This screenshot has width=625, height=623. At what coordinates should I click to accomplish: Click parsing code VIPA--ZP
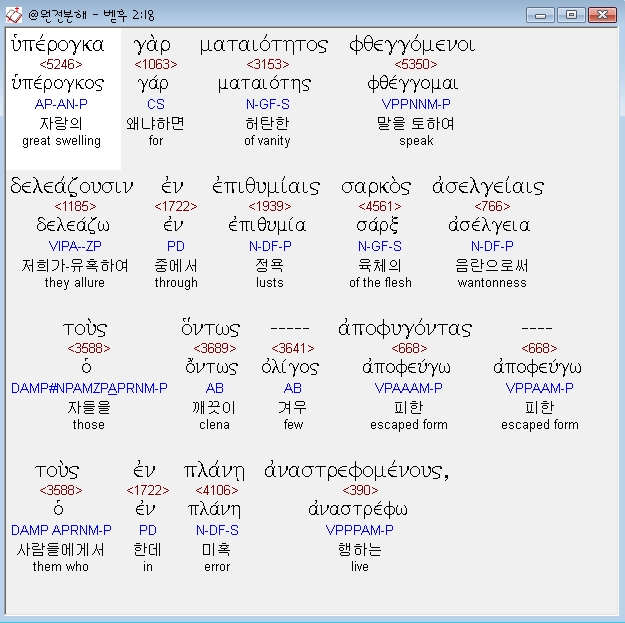coord(75,246)
